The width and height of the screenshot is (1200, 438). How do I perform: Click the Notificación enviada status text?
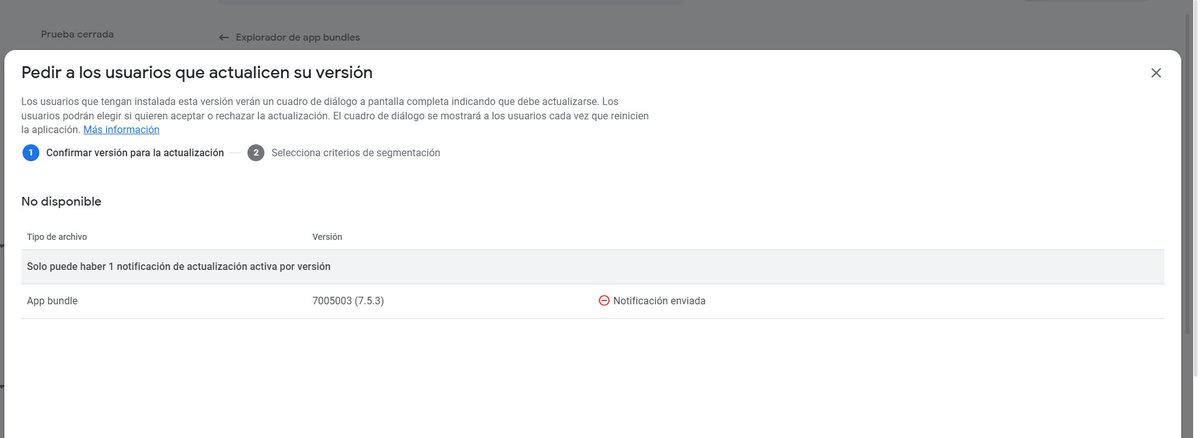659,301
